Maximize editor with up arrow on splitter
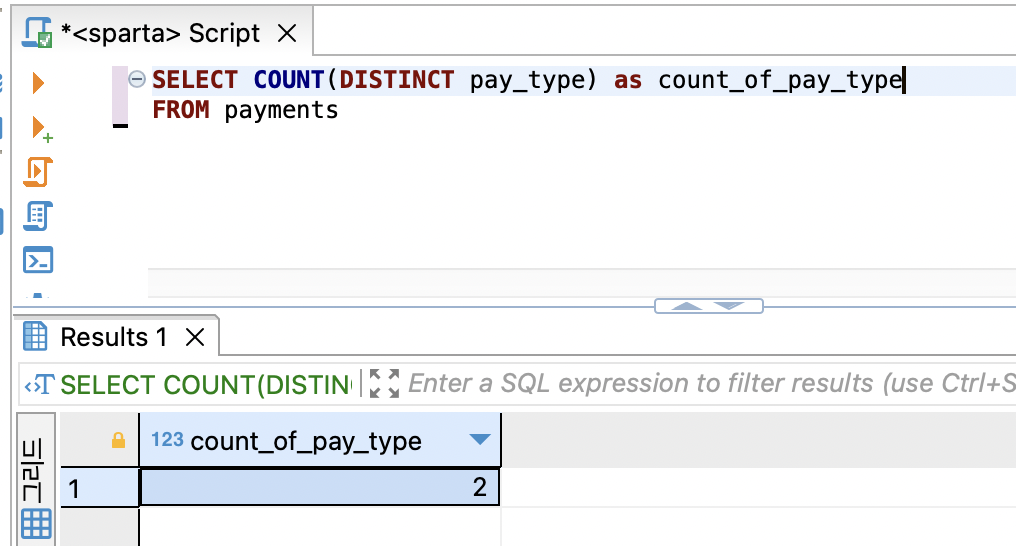The width and height of the screenshot is (1016, 546). click(x=687, y=306)
